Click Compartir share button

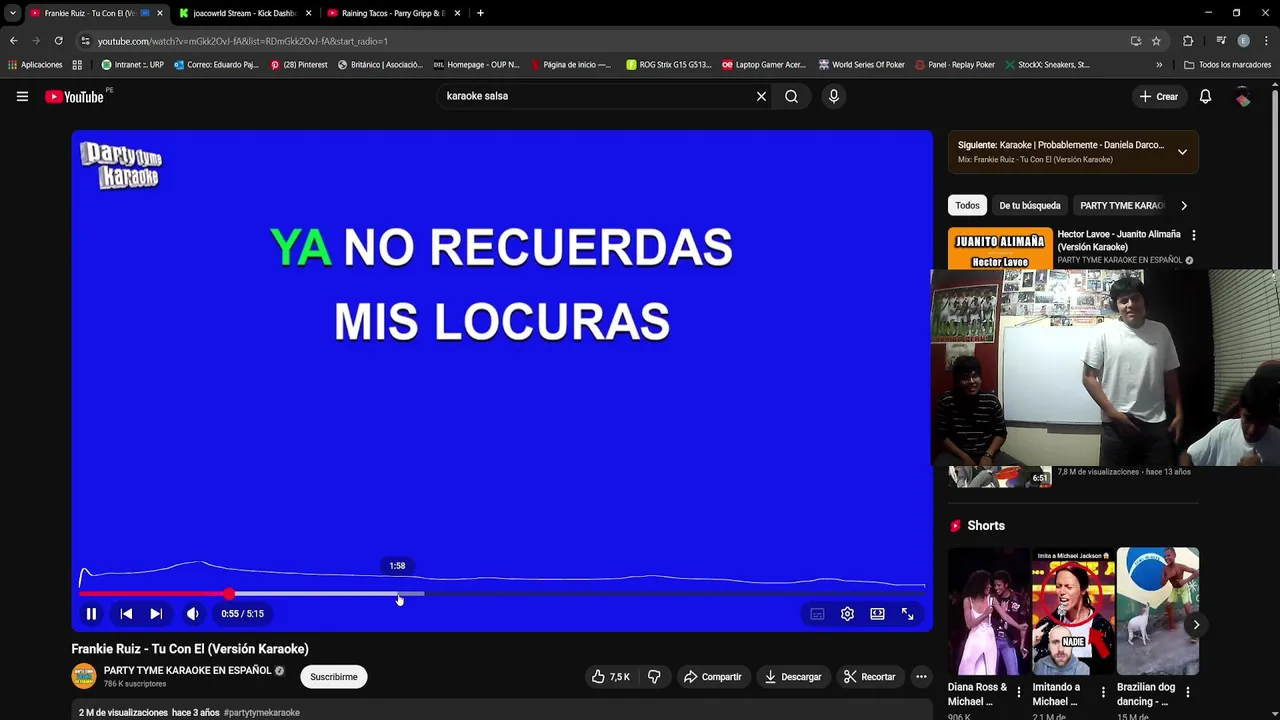click(x=712, y=677)
